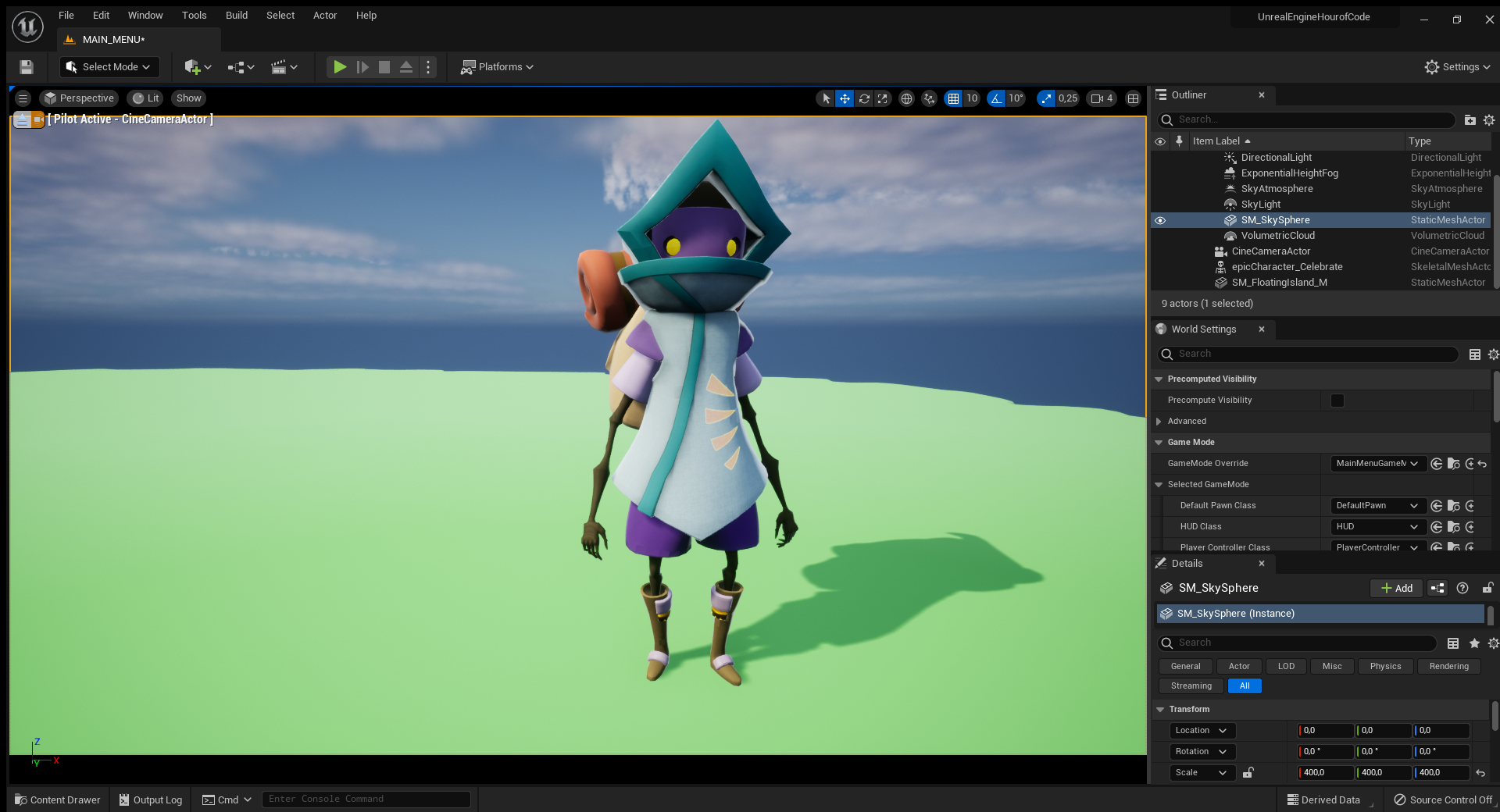Toggle the lock scale ratio button
This screenshot has width=1500, height=812.
tap(1248, 773)
